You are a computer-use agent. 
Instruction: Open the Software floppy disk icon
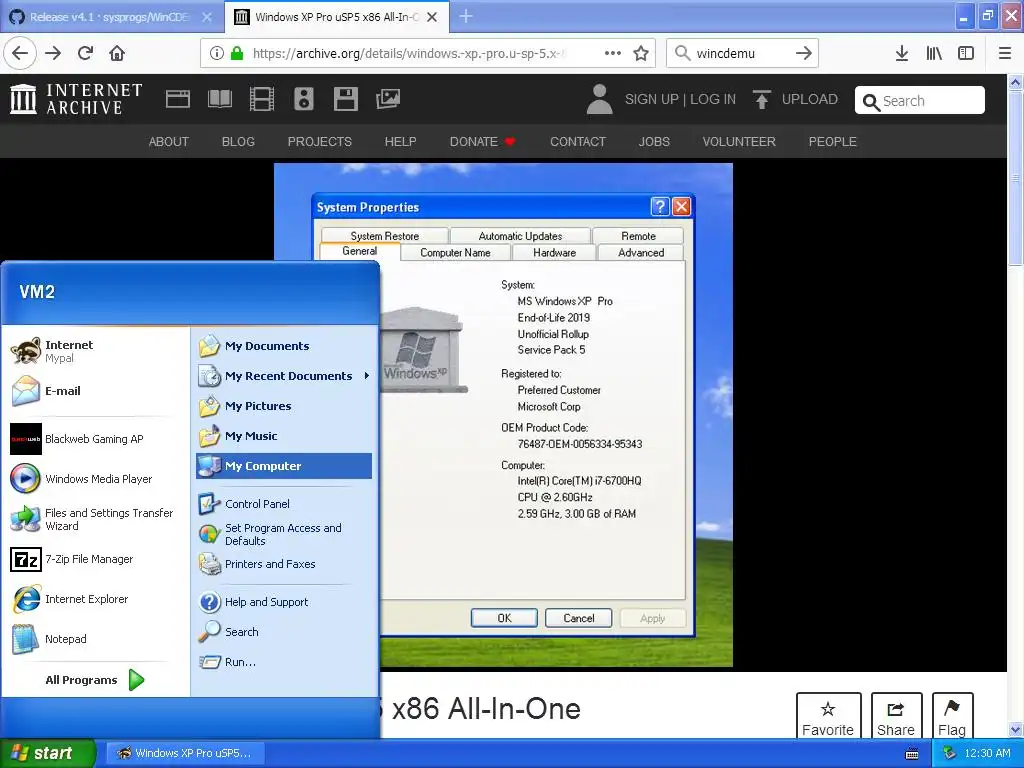click(x=345, y=99)
